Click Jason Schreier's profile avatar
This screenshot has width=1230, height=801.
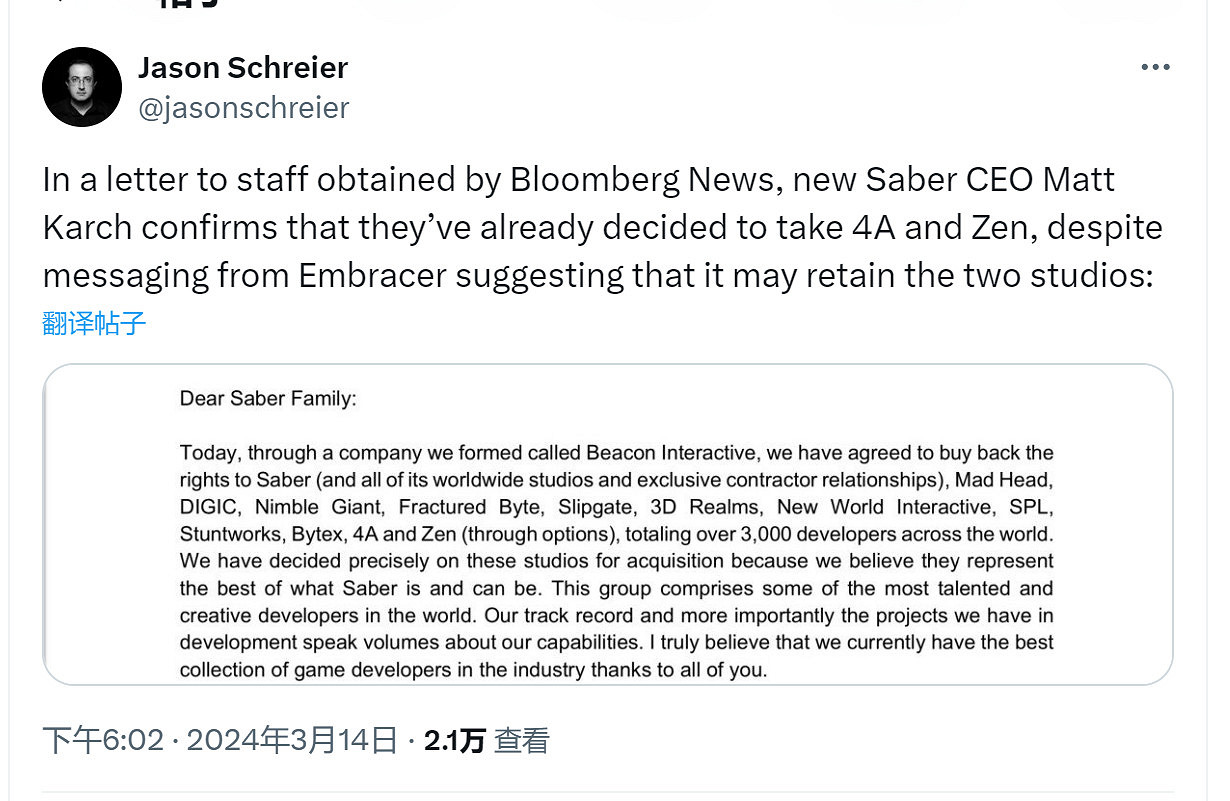tap(82, 87)
